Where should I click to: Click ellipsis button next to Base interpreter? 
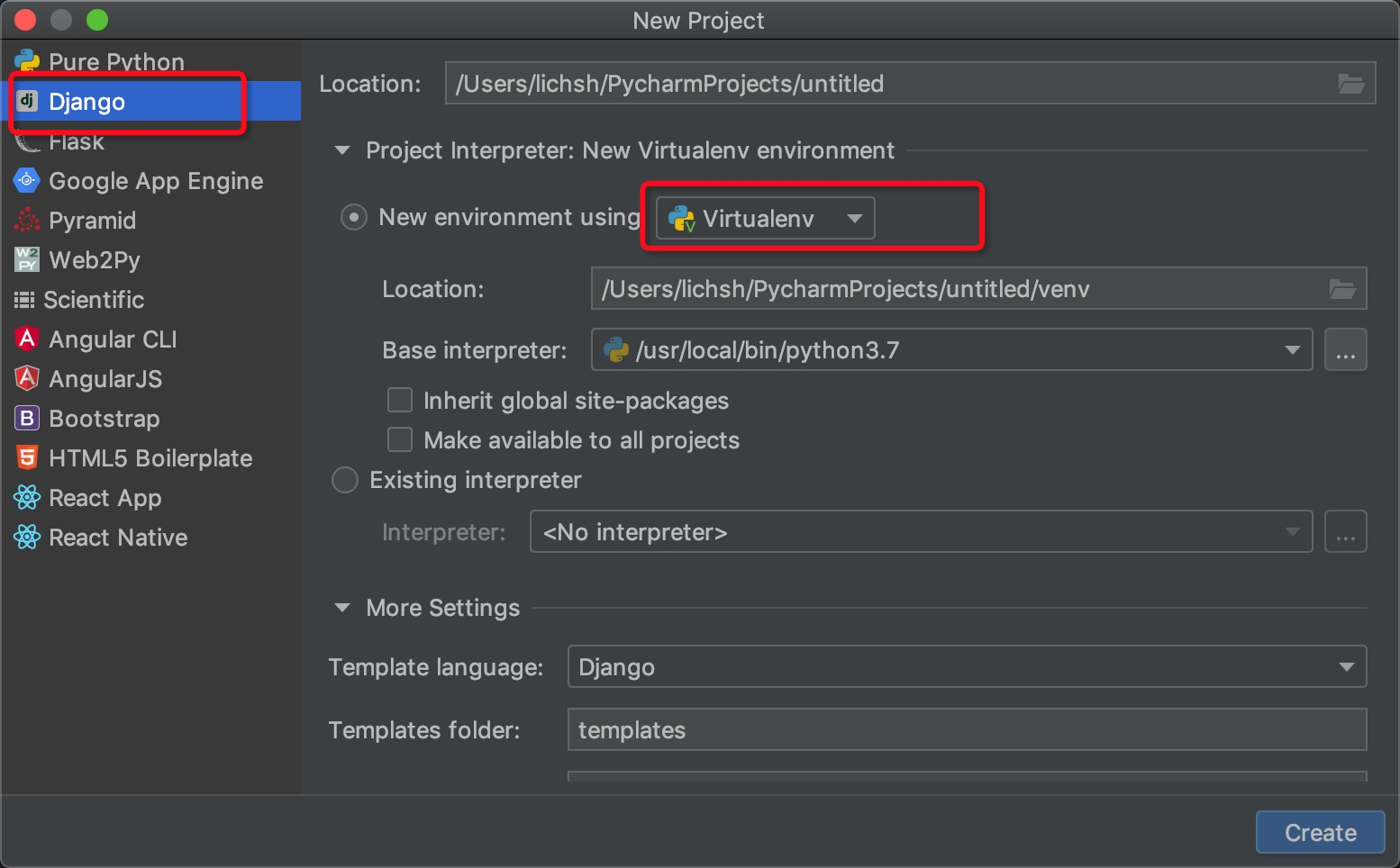(x=1345, y=349)
